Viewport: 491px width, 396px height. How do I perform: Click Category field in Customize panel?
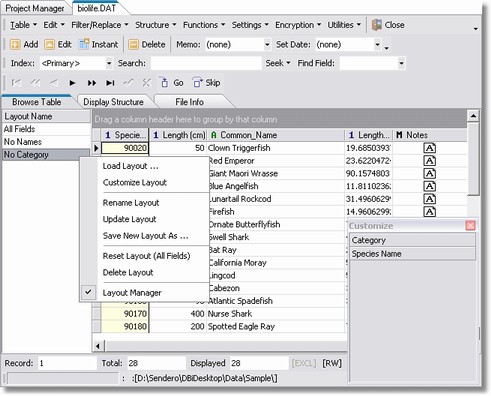tap(412, 240)
